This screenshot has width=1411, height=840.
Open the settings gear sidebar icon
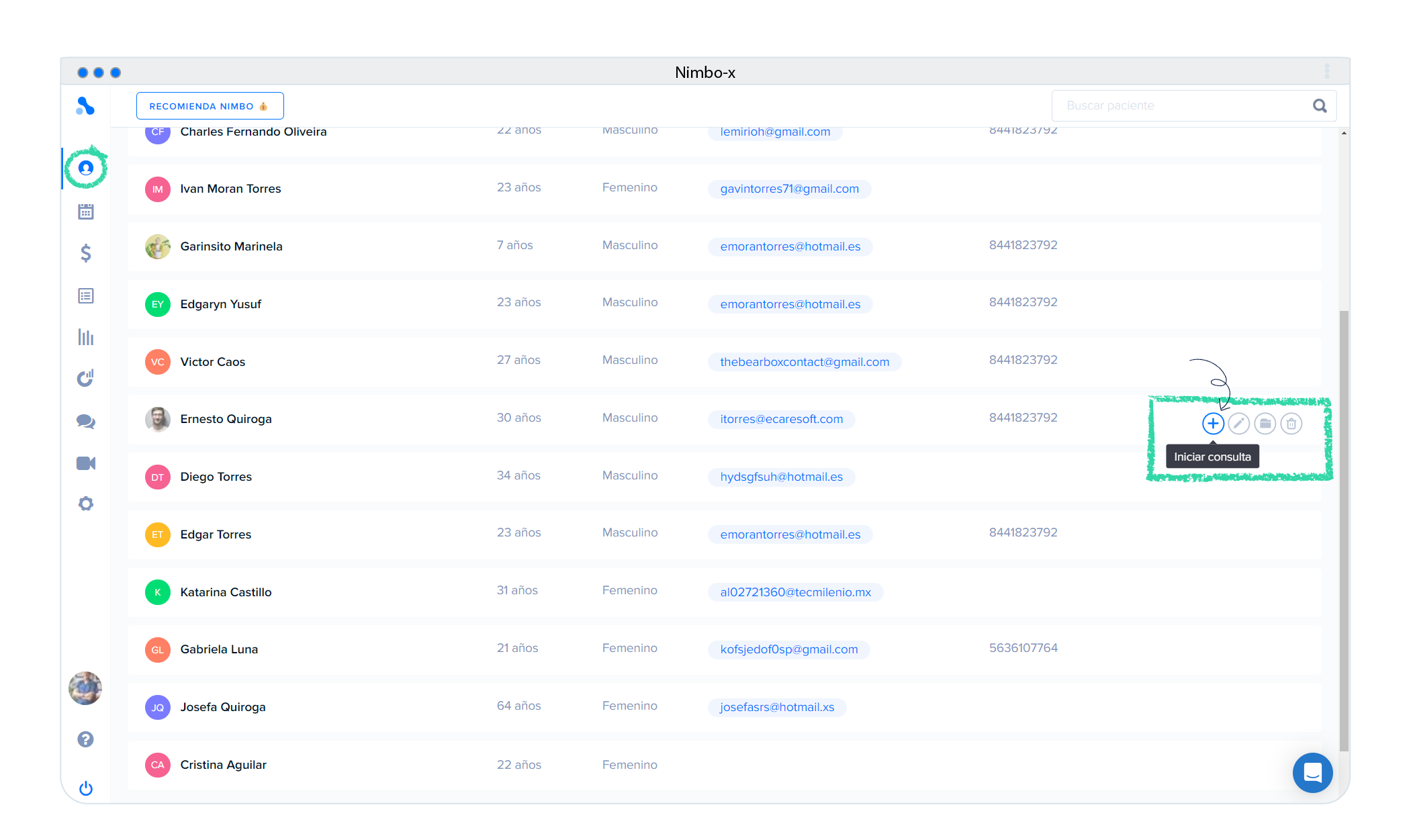tap(86, 504)
